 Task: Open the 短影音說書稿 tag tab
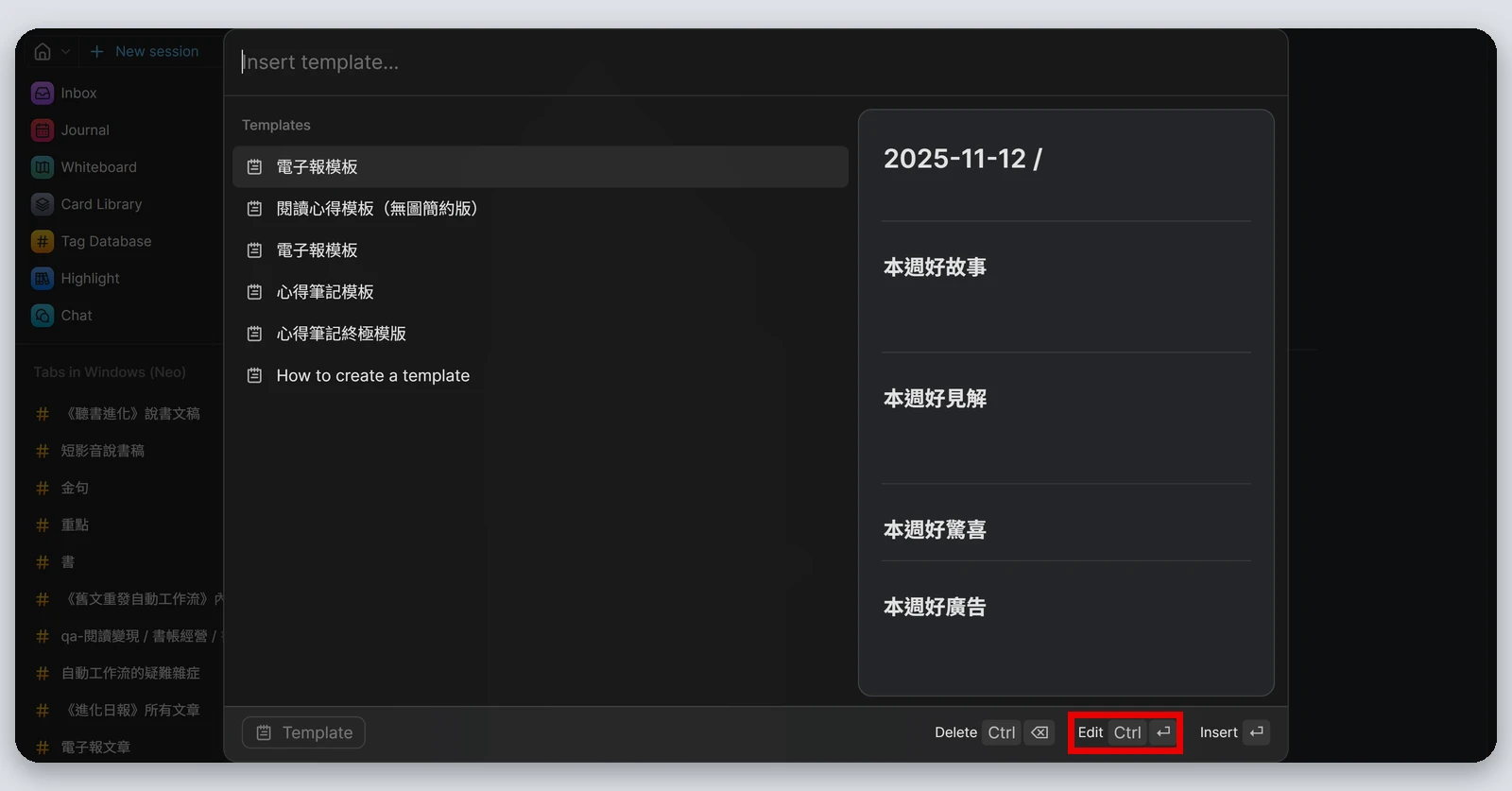(x=91, y=451)
